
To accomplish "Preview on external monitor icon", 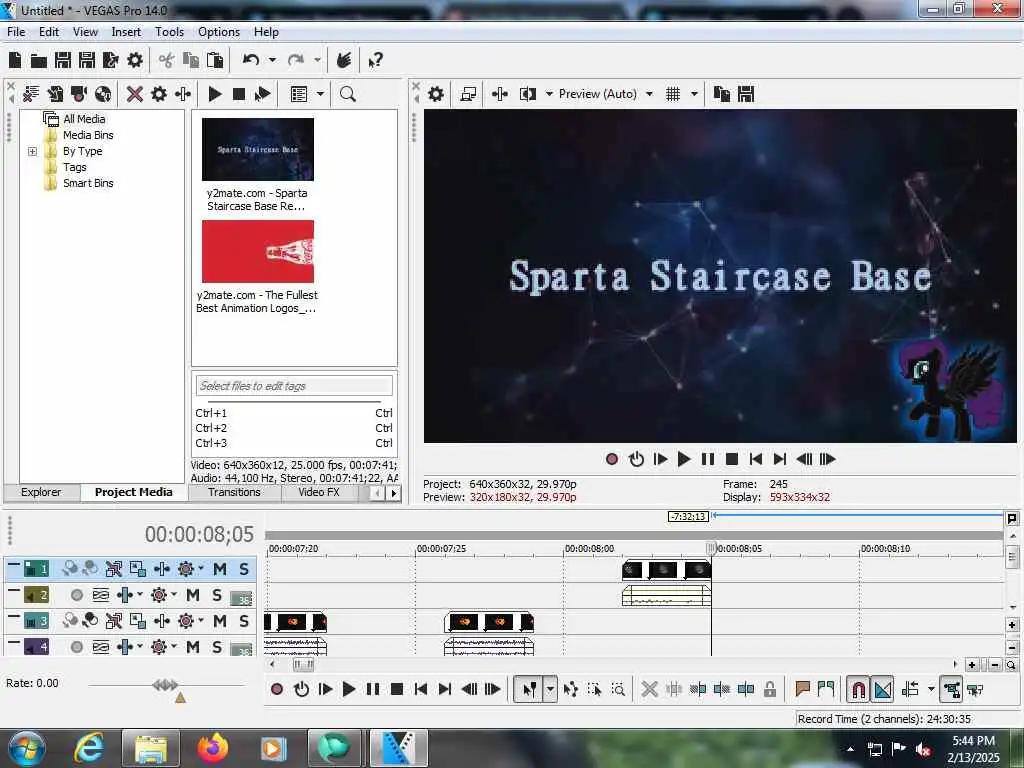I will click(x=468, y=94).
